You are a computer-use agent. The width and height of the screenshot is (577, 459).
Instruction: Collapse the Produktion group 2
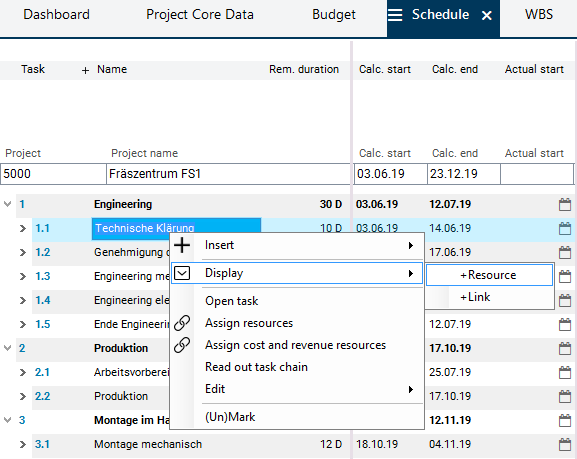pos(7,348)
